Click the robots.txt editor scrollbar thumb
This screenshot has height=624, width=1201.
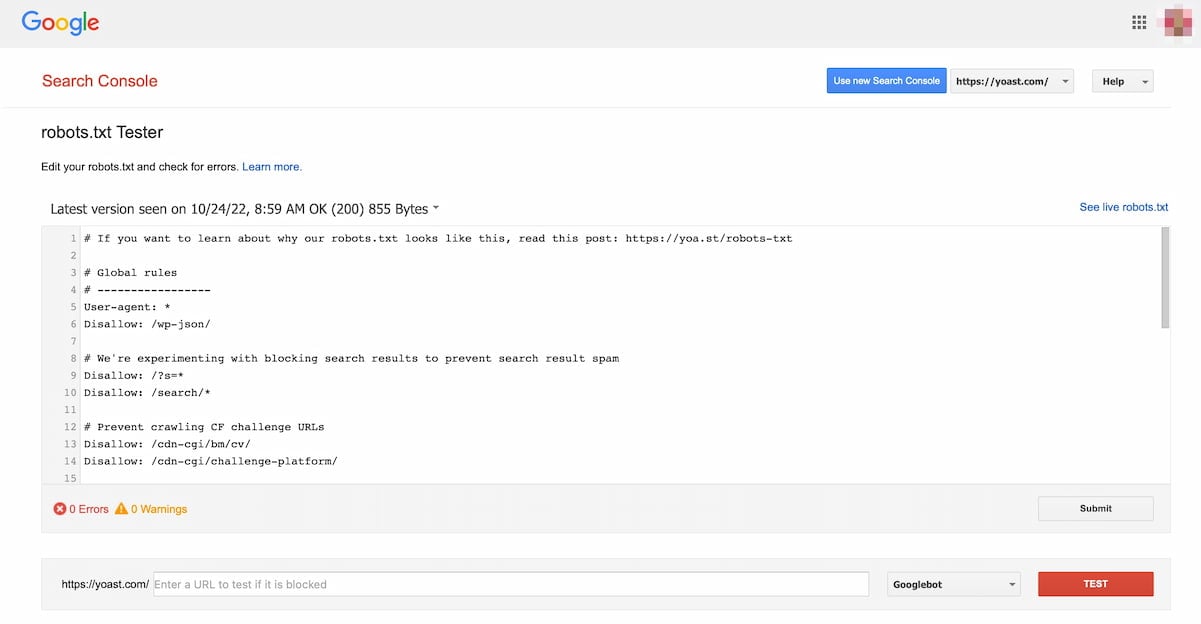(1165, 277)
